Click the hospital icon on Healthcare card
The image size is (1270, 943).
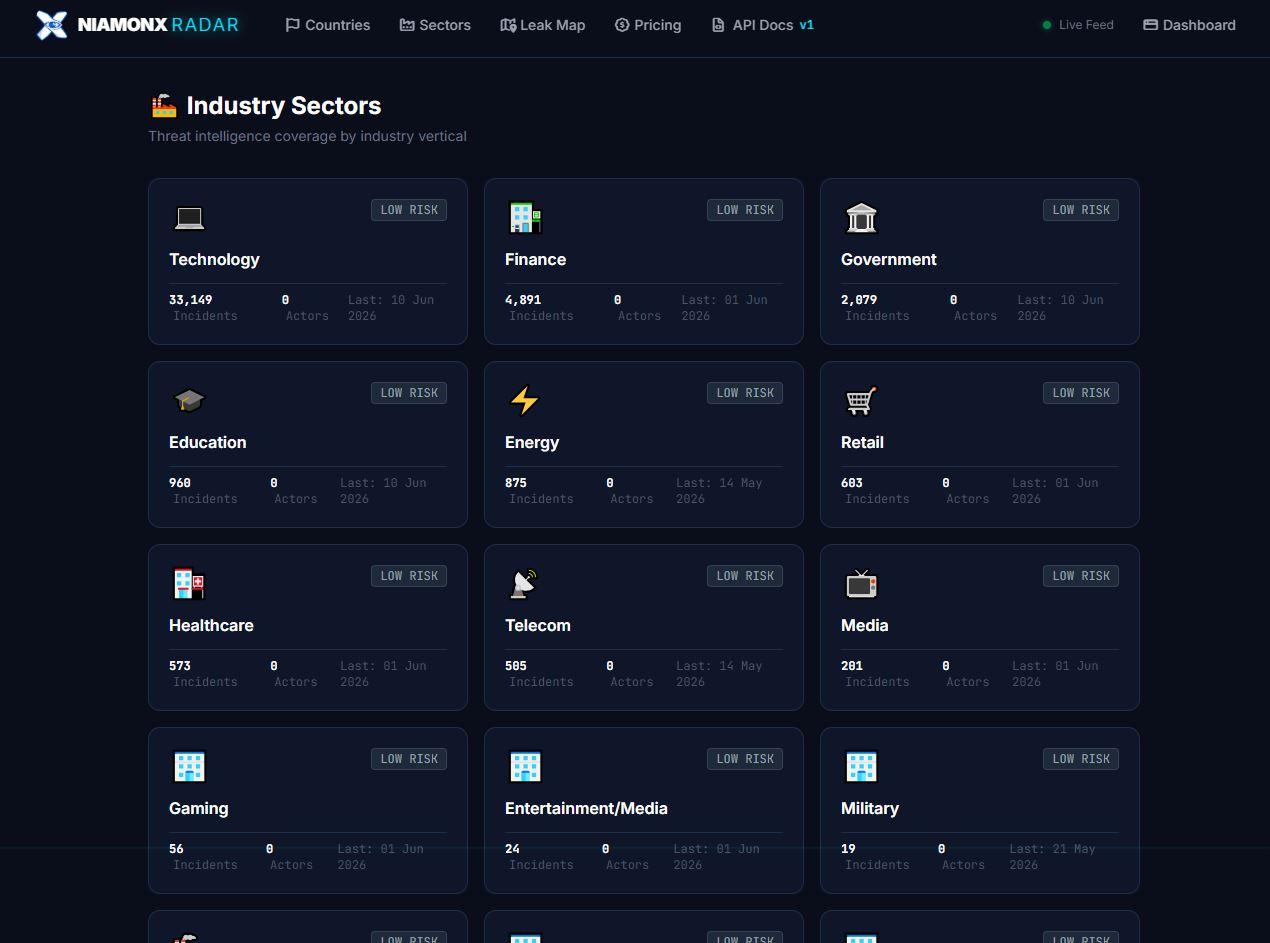coord(189,583)
